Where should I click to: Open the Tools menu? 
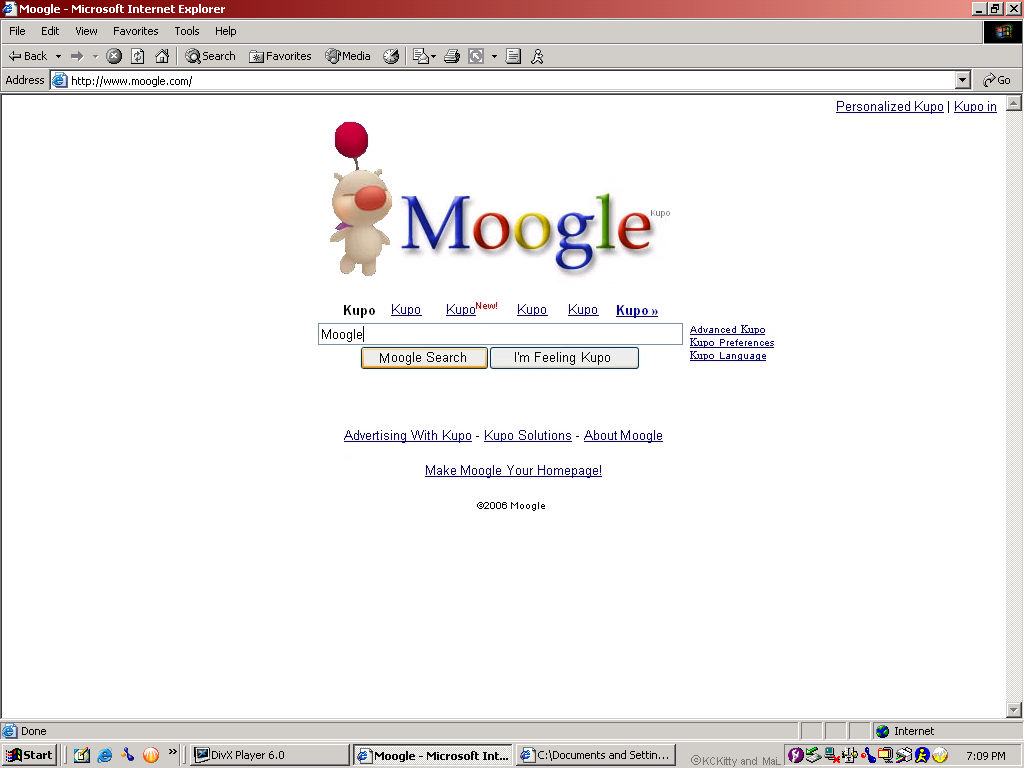(186, 31)
